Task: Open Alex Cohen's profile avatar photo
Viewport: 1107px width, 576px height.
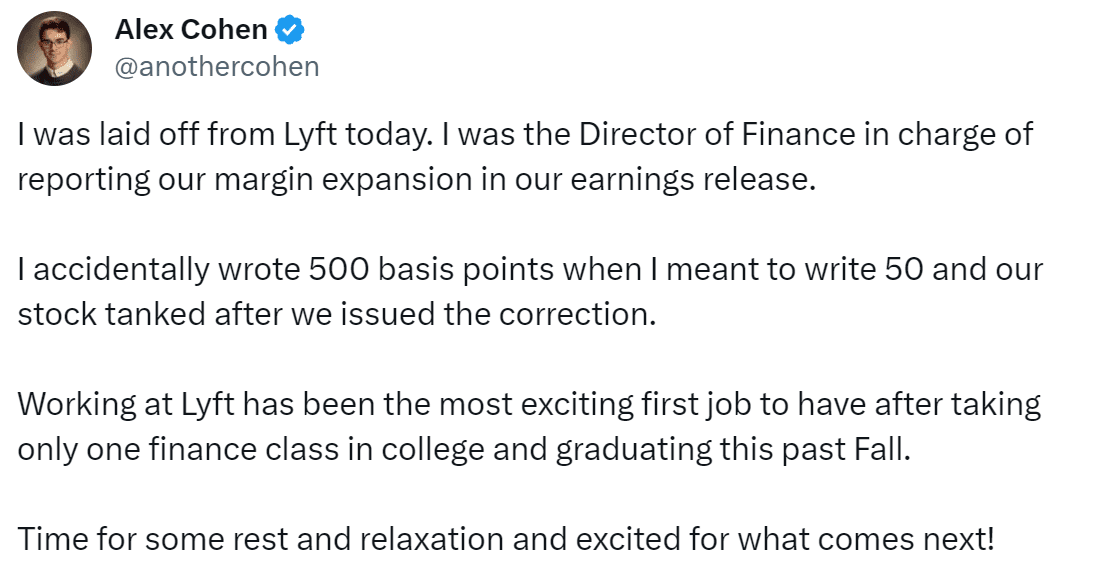Action: [x=54, y=49]
